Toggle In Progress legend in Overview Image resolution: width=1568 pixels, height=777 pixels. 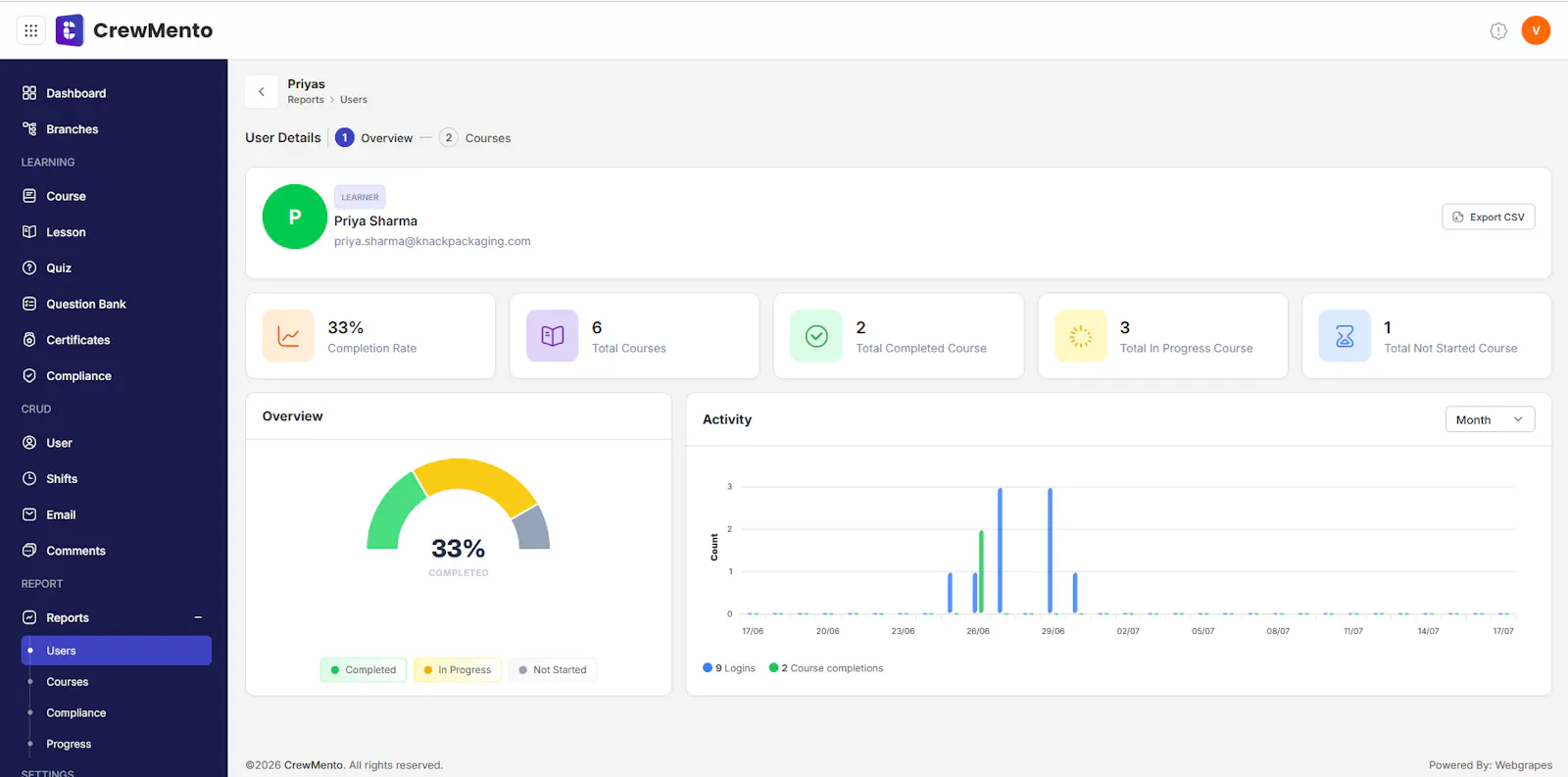point(458,670)
